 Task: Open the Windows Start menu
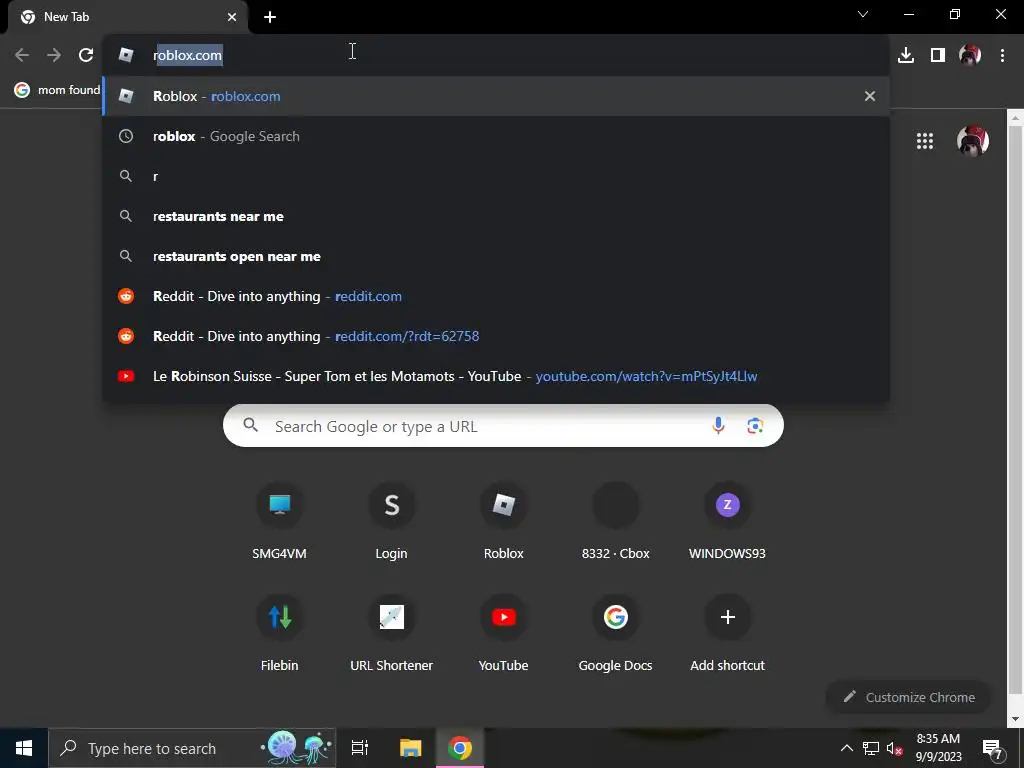pos(24,748)
